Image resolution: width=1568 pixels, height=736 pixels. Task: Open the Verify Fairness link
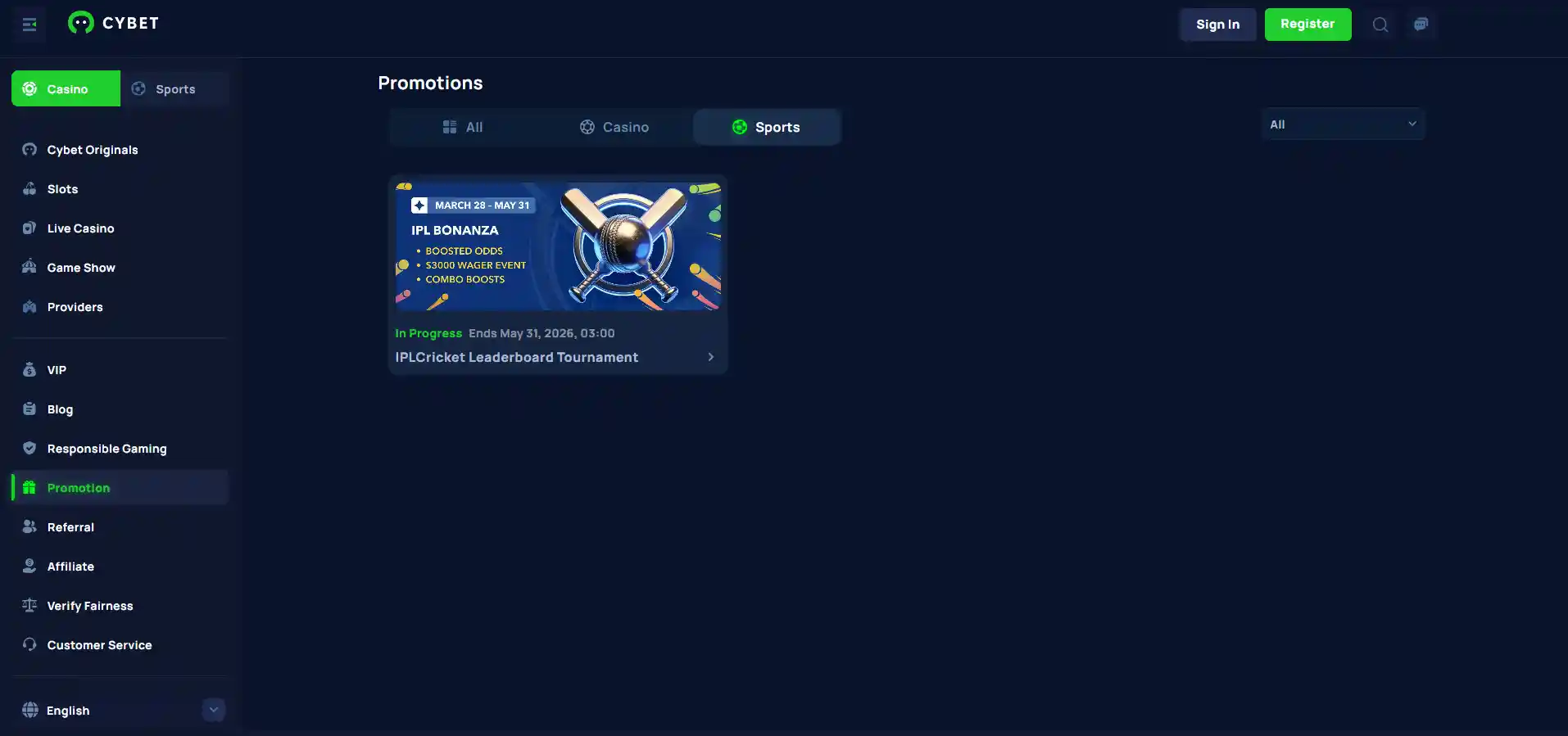90,606
